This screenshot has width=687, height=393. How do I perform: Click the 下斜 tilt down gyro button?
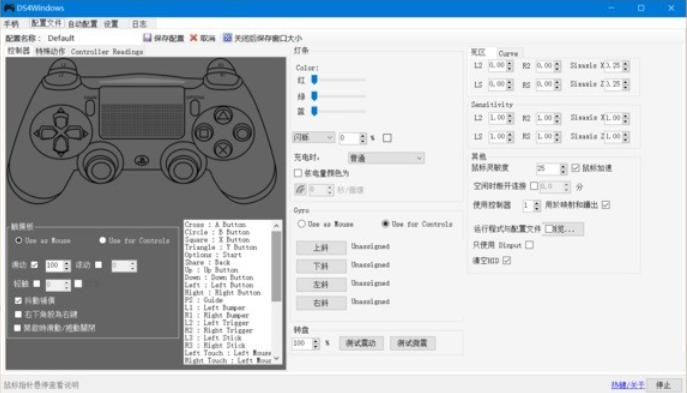[x=321, y=266]
